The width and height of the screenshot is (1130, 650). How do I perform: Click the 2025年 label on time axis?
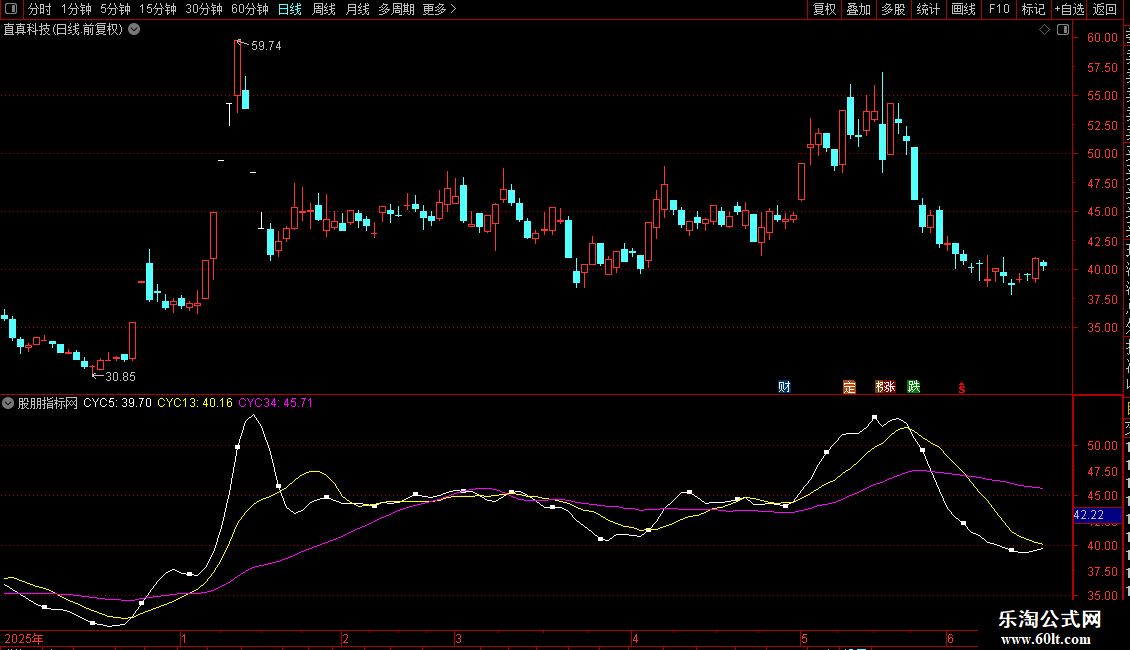coord(24,638)
